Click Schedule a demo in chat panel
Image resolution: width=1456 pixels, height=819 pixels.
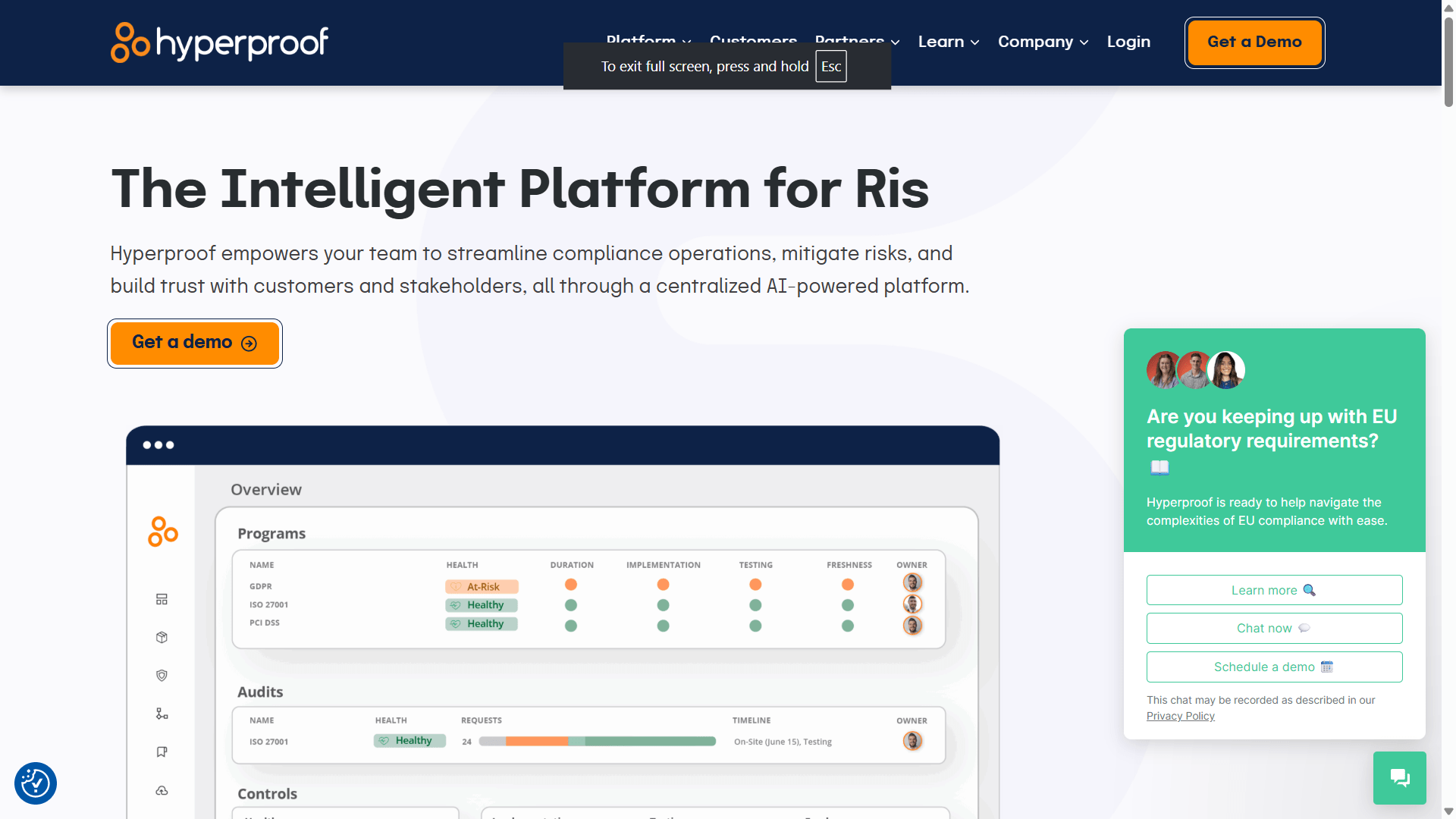pyautogui.click(x=1274, y=667)
